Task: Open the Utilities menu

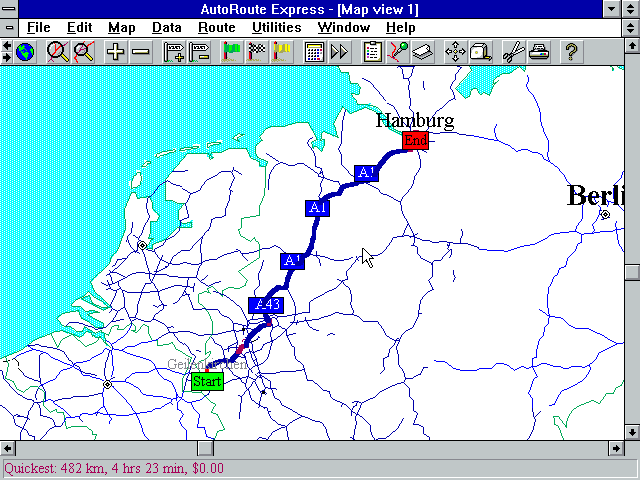Action: click(277, 28)
